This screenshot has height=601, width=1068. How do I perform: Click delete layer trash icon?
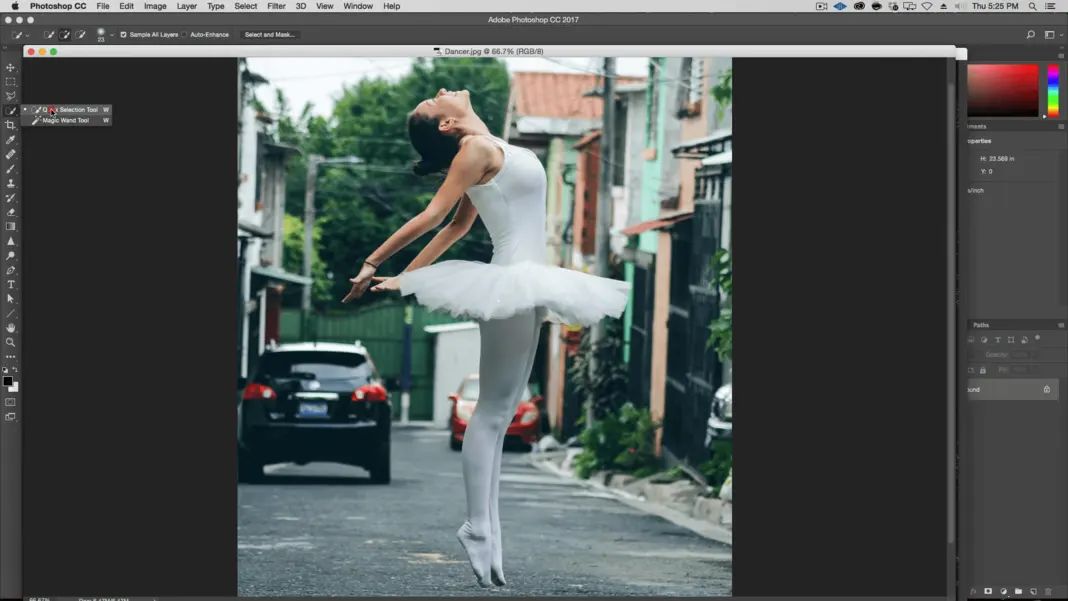point(1048,591)
